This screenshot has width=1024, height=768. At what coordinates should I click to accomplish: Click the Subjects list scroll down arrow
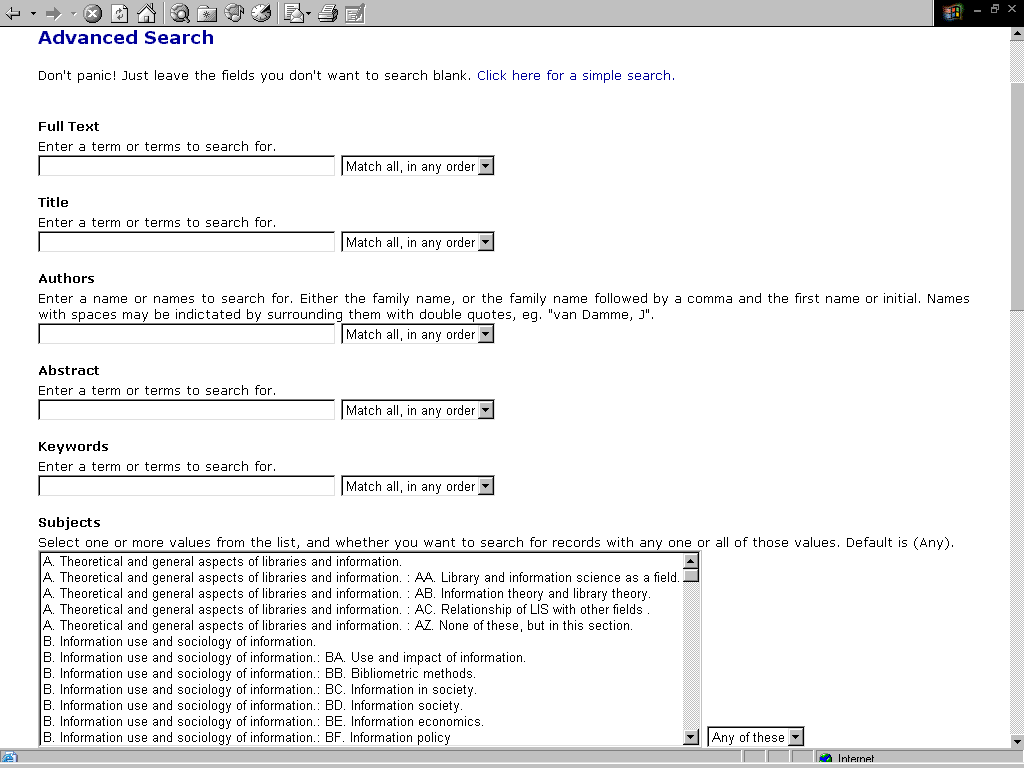coord(690,737)
